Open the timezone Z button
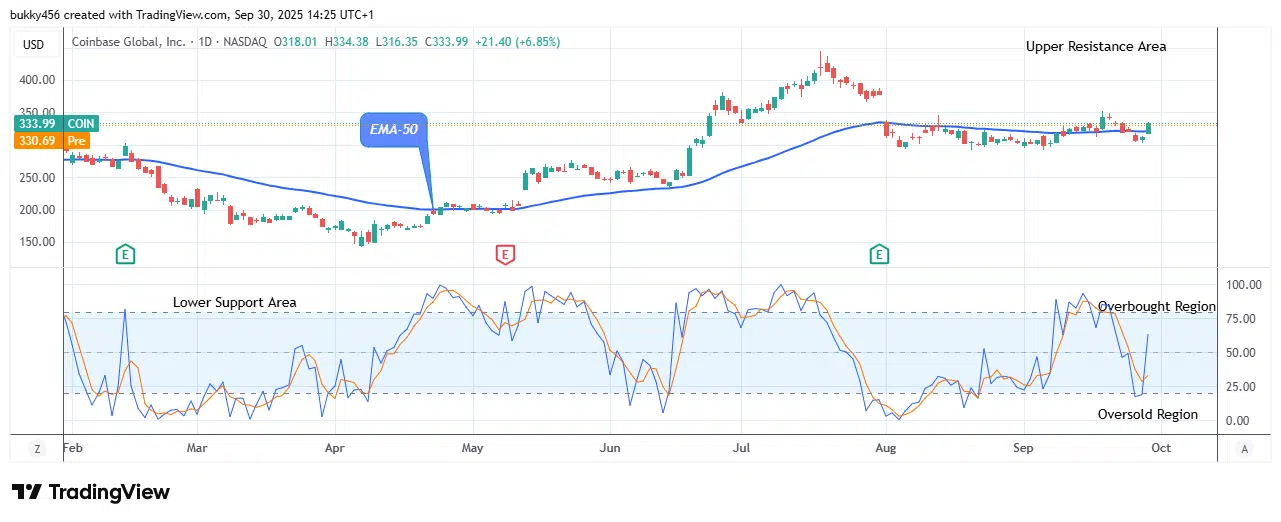1281x522 pixels. pos(37,449)
